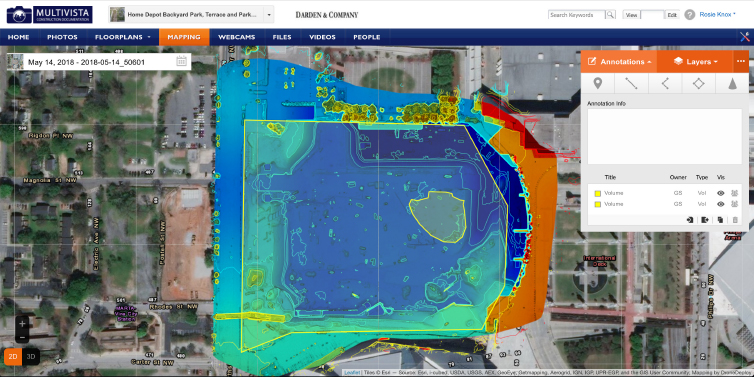The image size is (754, 377).
Task: Expand the Layers dropdown
Action: click(x=695, y=62)
